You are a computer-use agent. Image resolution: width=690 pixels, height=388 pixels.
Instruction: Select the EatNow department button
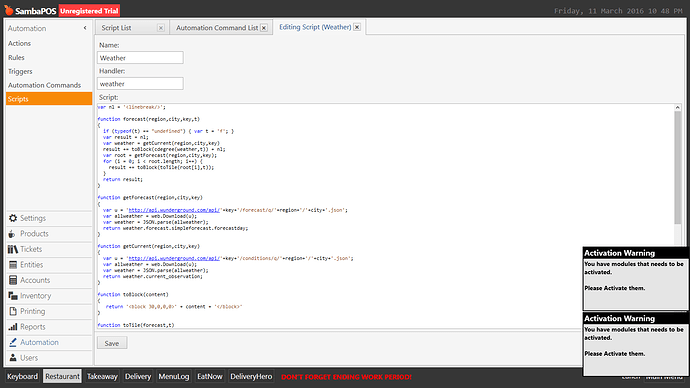209,377
